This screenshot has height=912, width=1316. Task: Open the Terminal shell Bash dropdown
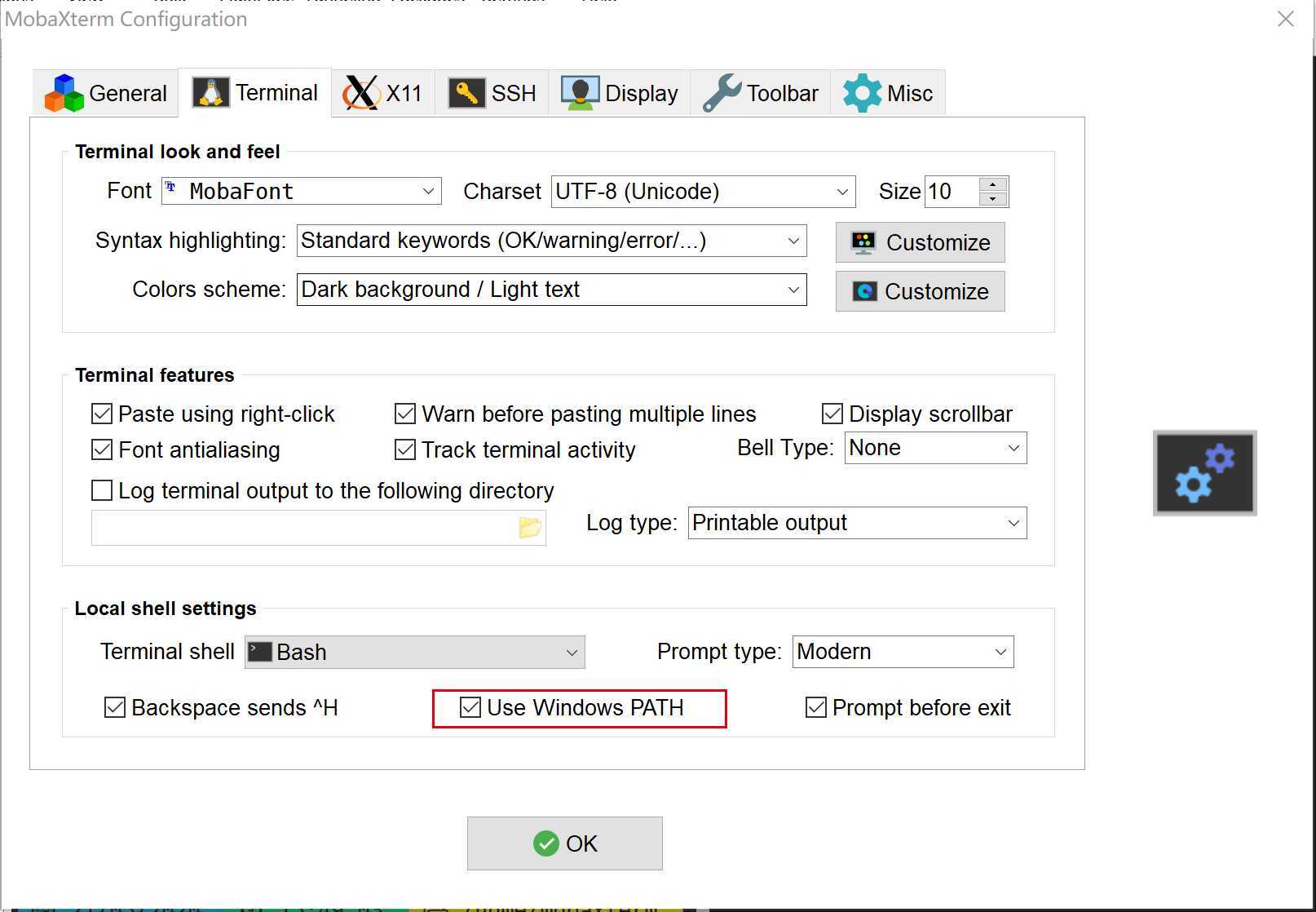414,652
